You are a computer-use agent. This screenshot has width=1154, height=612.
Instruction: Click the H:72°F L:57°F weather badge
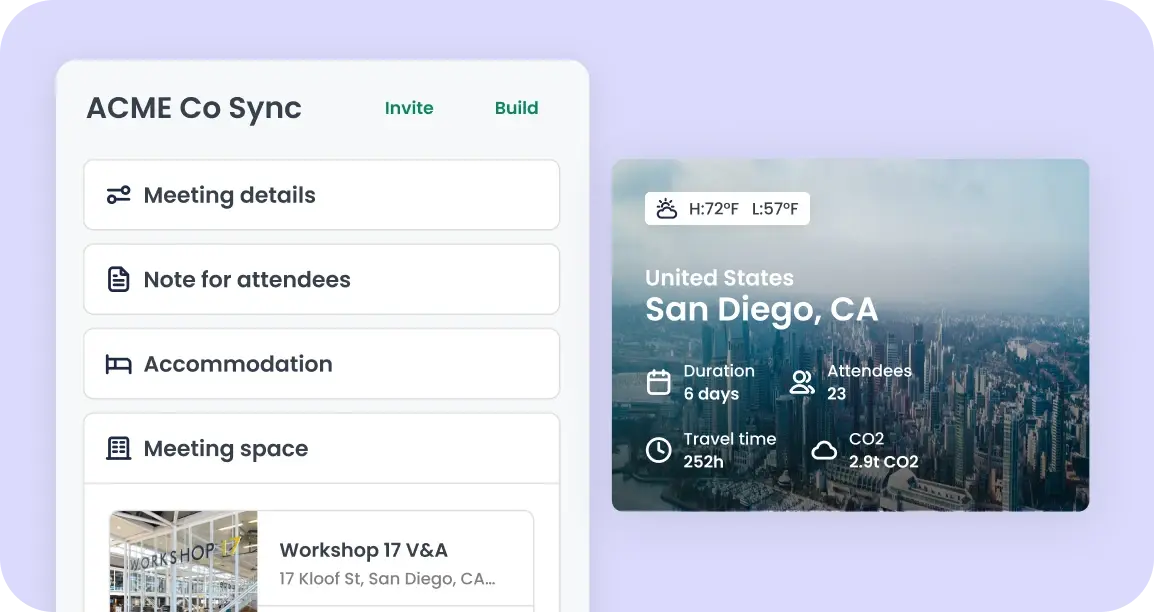727,209
